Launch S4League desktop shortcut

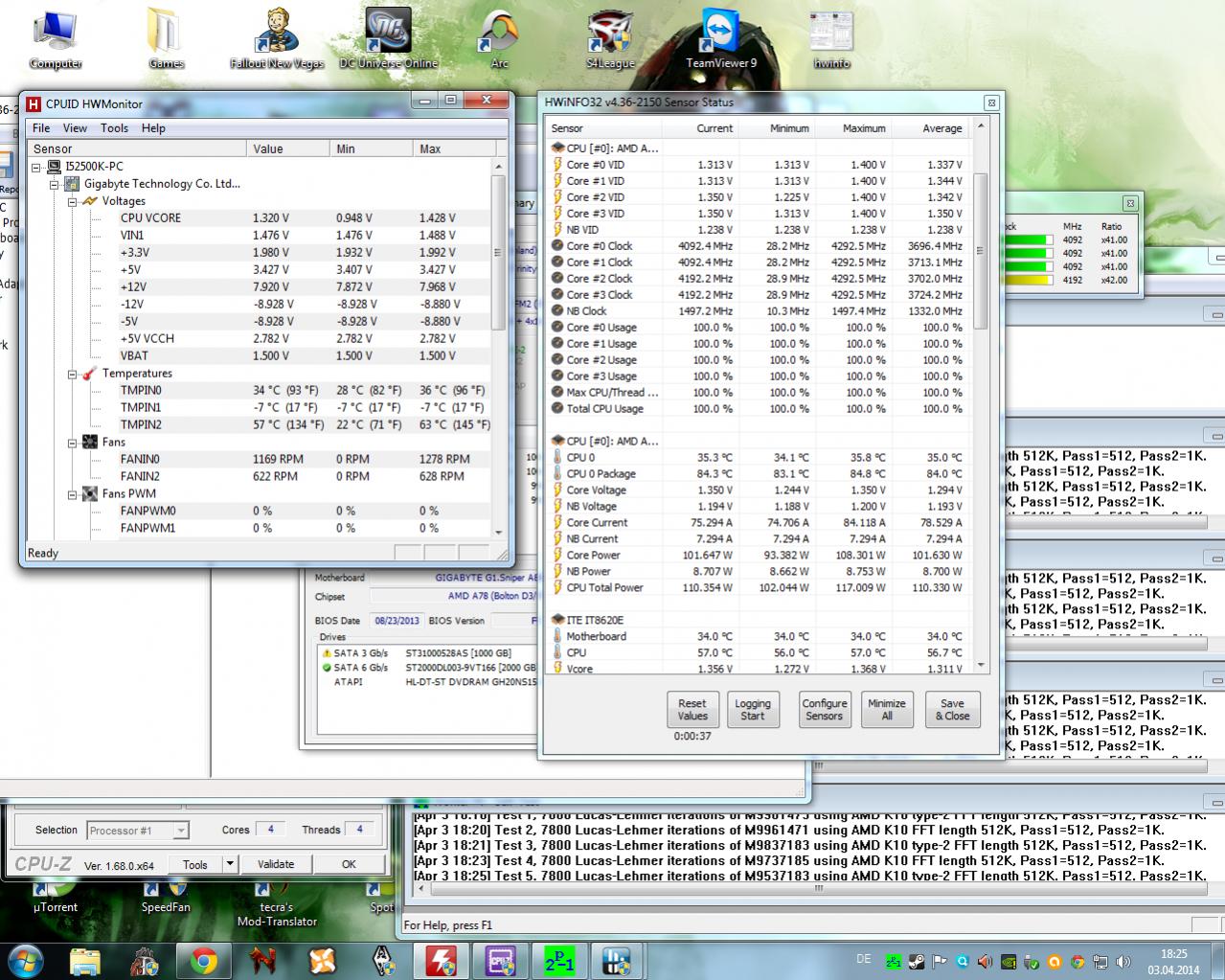pyautogui.click(x=610, y=38)
